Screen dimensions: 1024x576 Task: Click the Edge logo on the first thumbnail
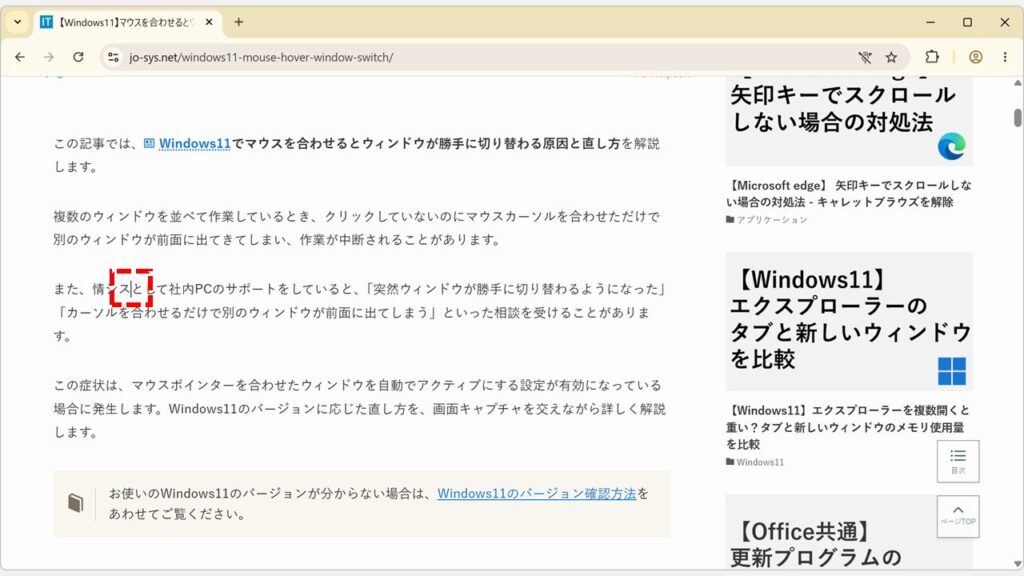952,146
